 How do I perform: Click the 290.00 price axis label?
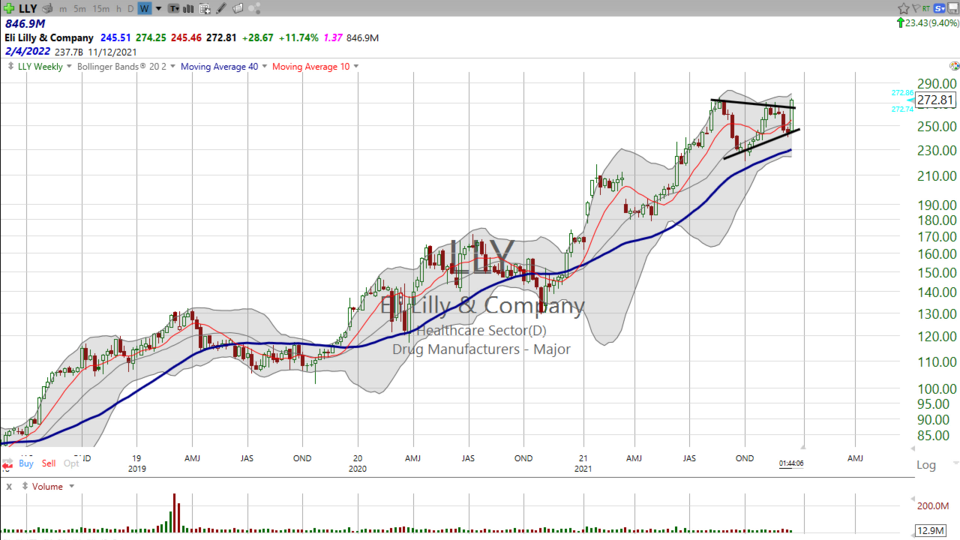pyautogui.click(x=937, y=84)
